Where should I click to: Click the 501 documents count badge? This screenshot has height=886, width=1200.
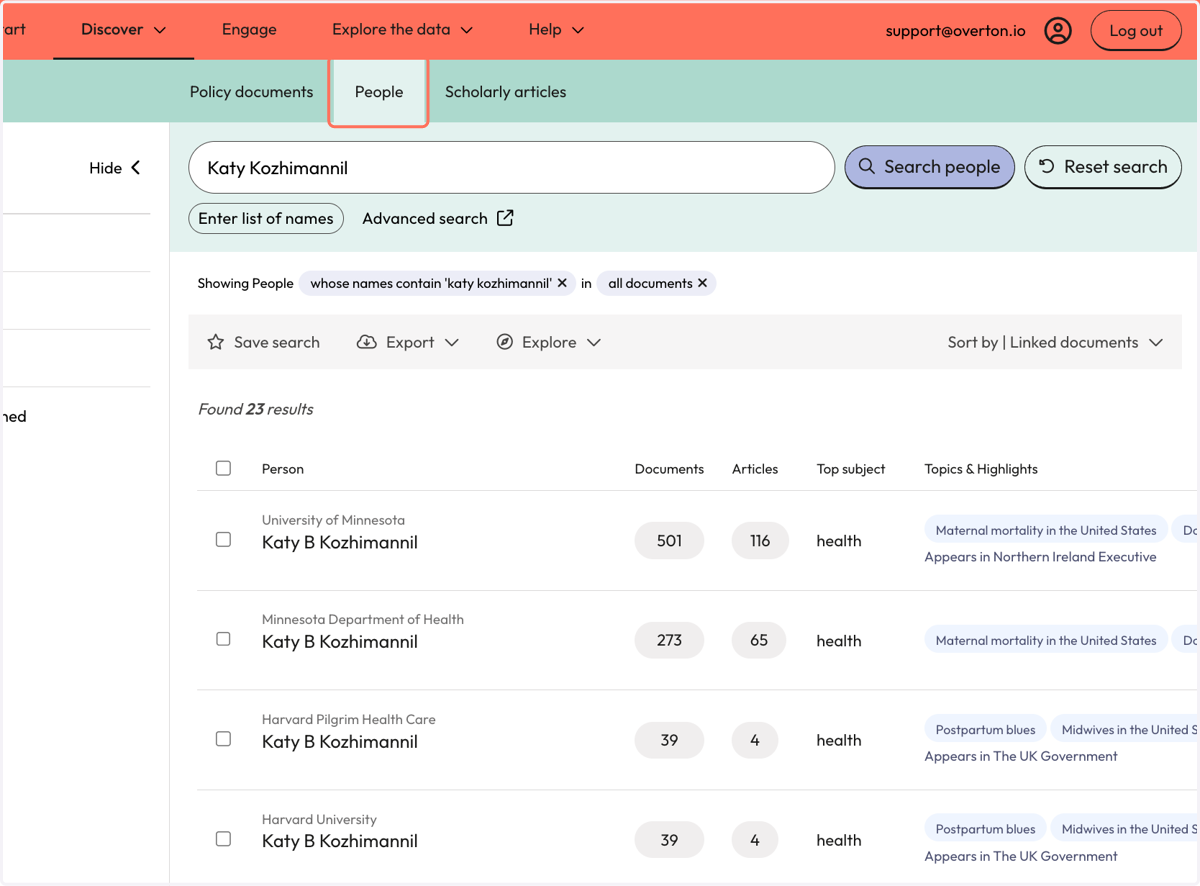[x=669, y=540]
